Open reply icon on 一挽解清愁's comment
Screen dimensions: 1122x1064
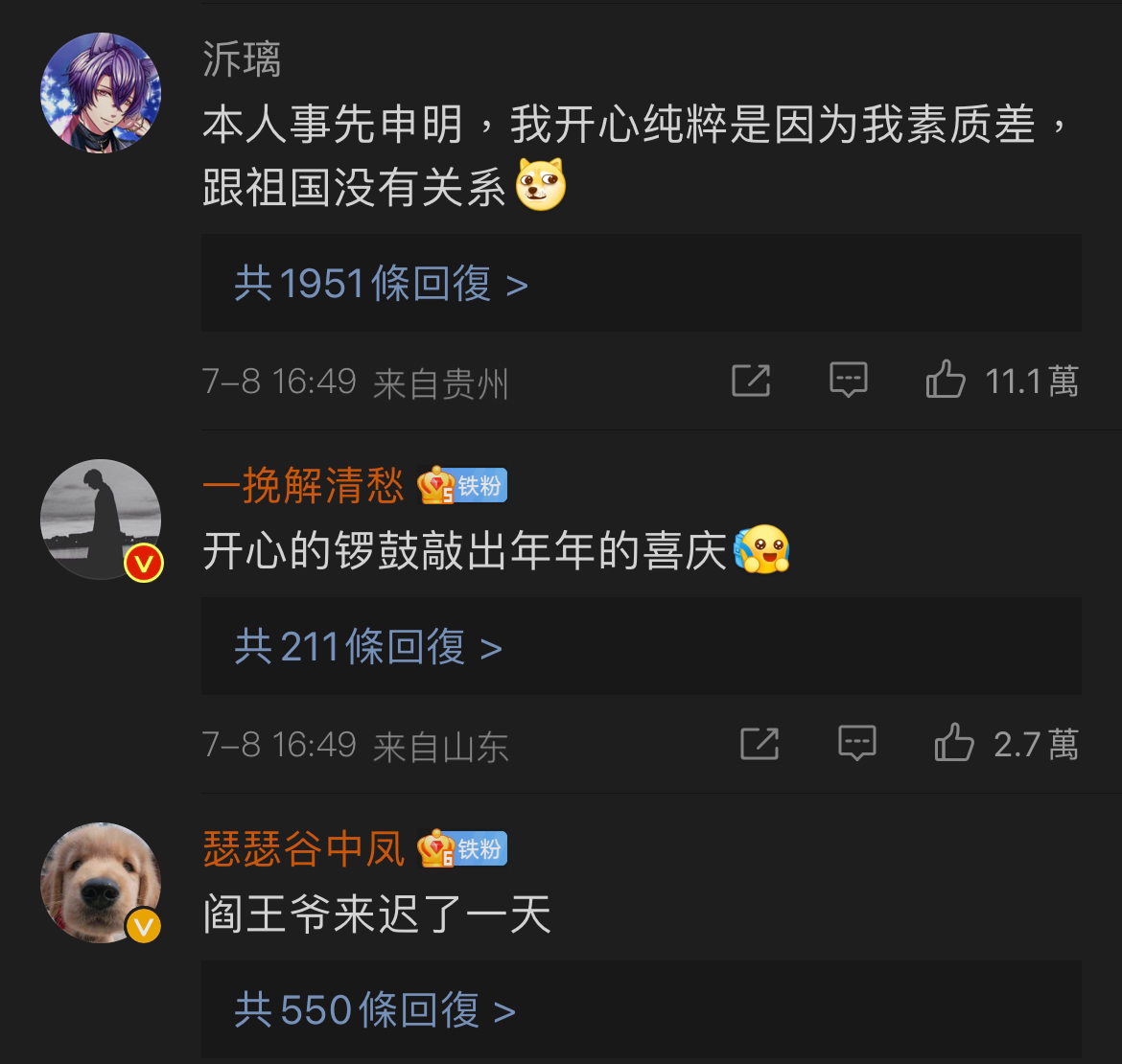click(x=856, y=744)
